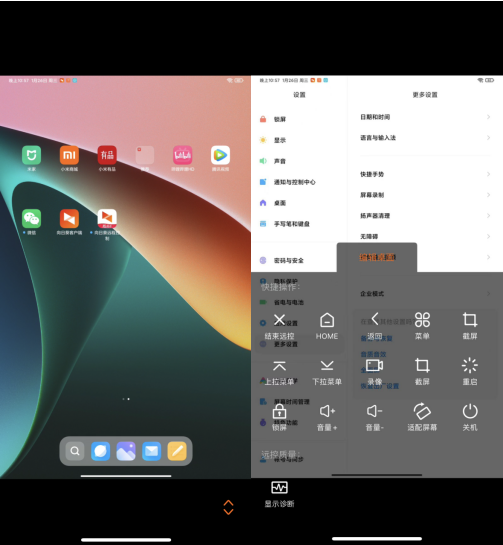Tap the 重启 restart icon

click(470, 365)
